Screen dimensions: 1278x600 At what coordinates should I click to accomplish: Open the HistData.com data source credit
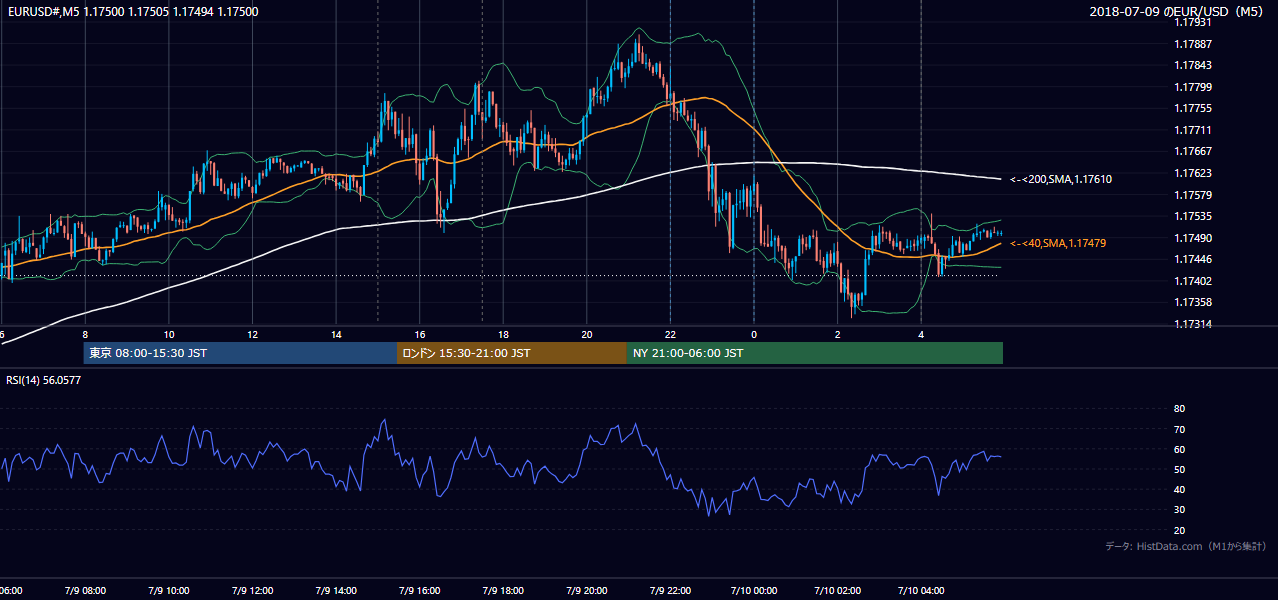pyautogui.click(x=1186, y=546)
